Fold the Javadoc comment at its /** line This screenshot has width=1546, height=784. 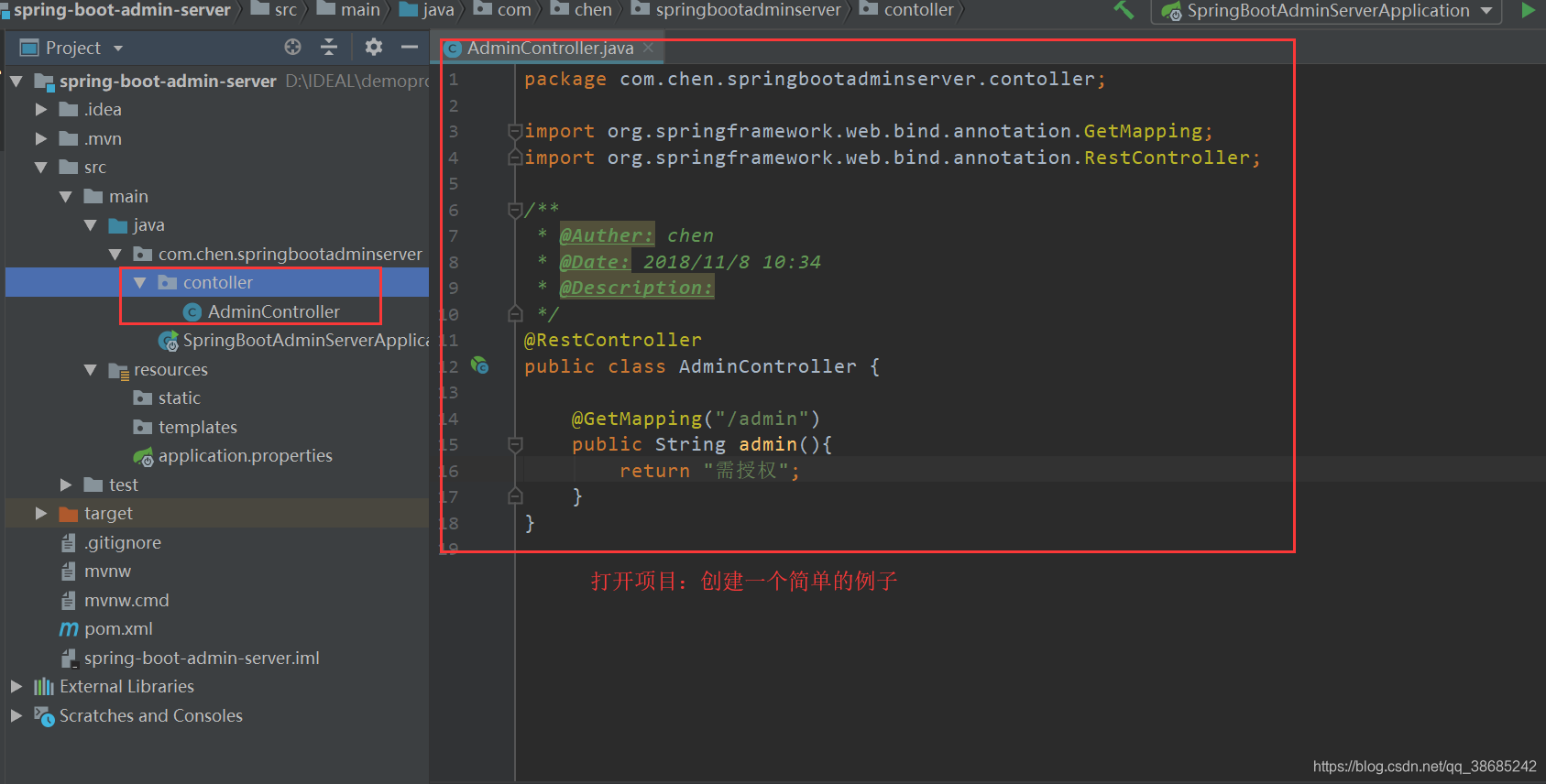[x=515, y=211]
